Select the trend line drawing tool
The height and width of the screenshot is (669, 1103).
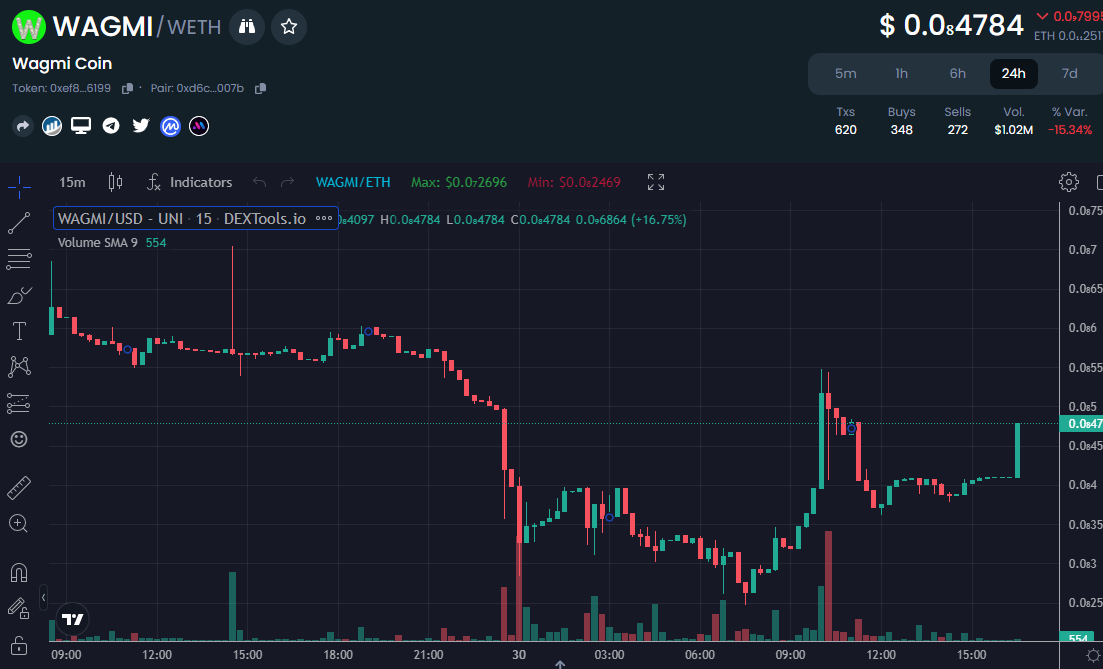[x=19, y=223]
